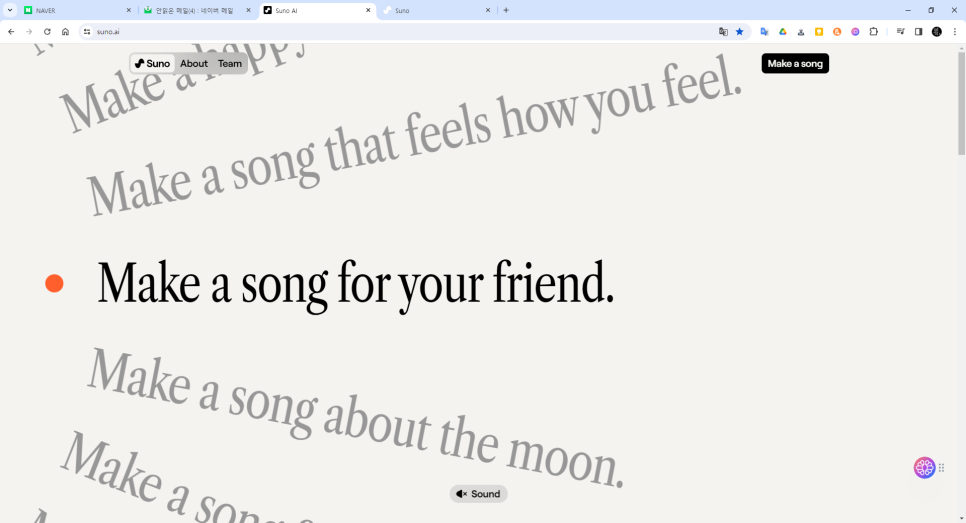View site information icon
The image size is (966, 523).
(87, 31)
